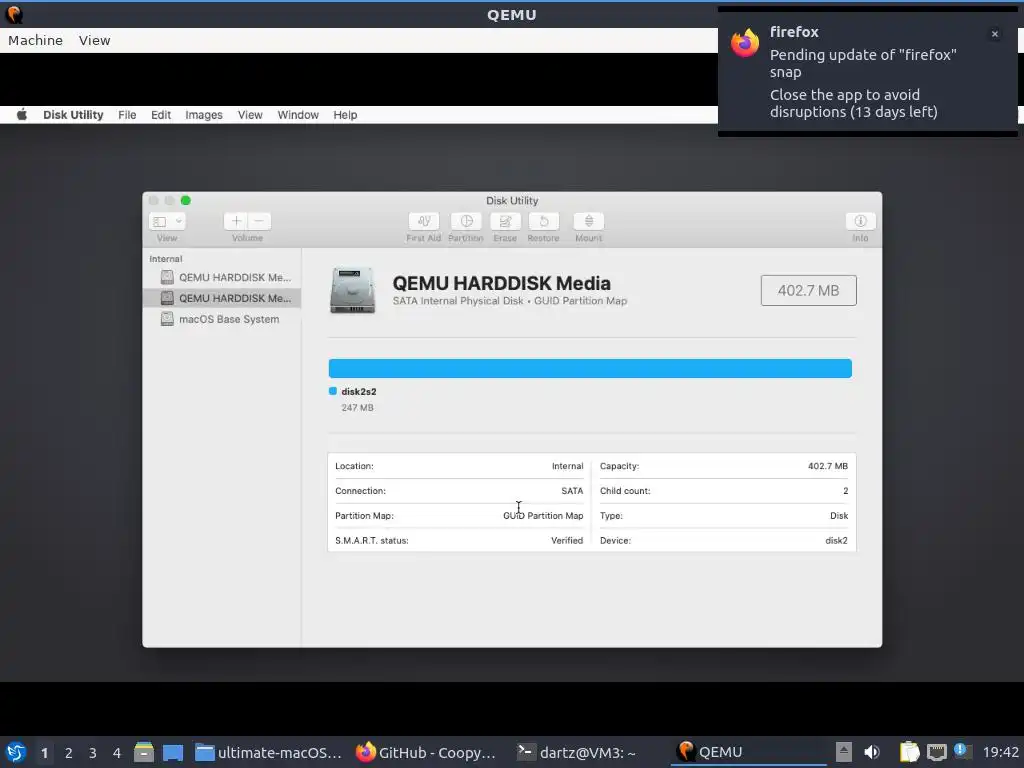
Task: Open the QEMU View menu
Action: 95,40
